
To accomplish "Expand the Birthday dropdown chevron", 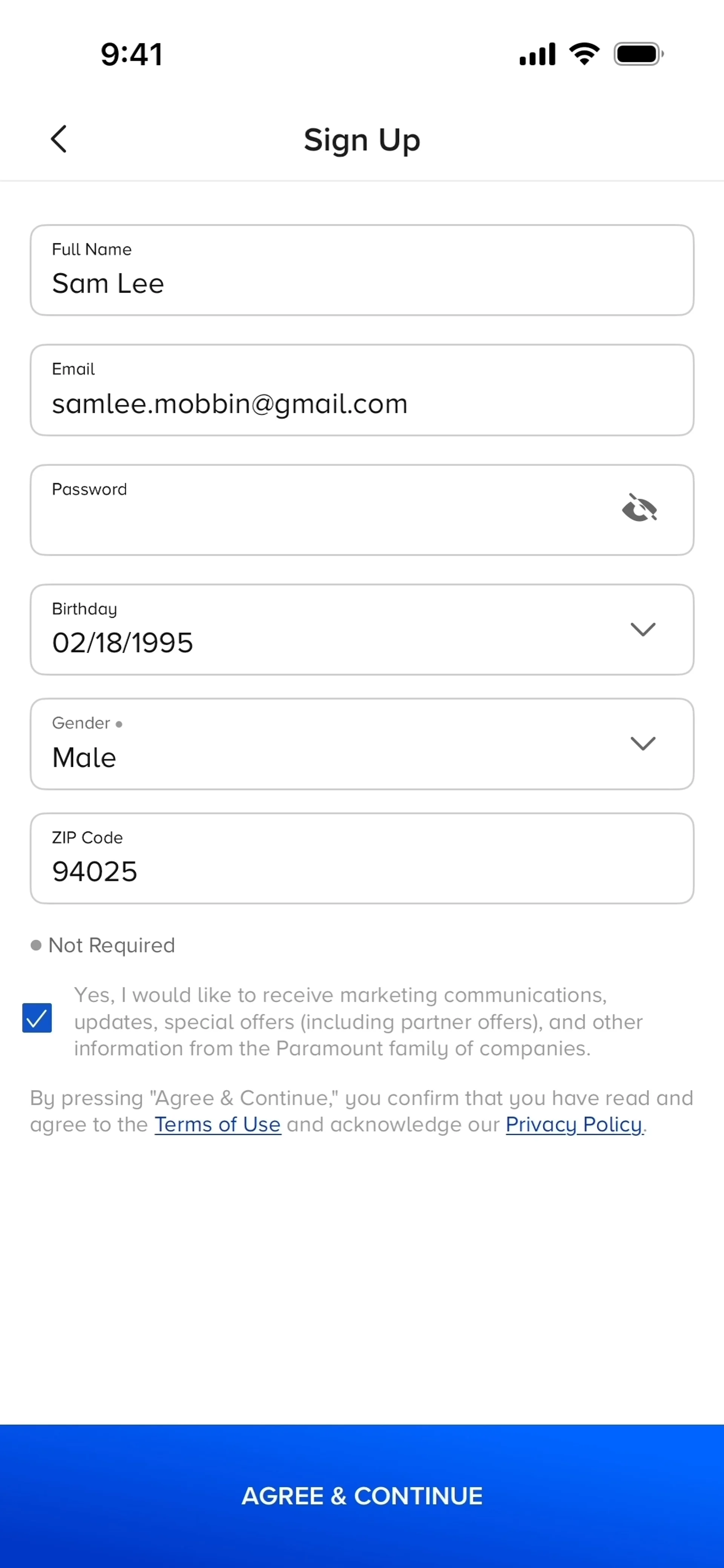I will (x=643, y=629).
